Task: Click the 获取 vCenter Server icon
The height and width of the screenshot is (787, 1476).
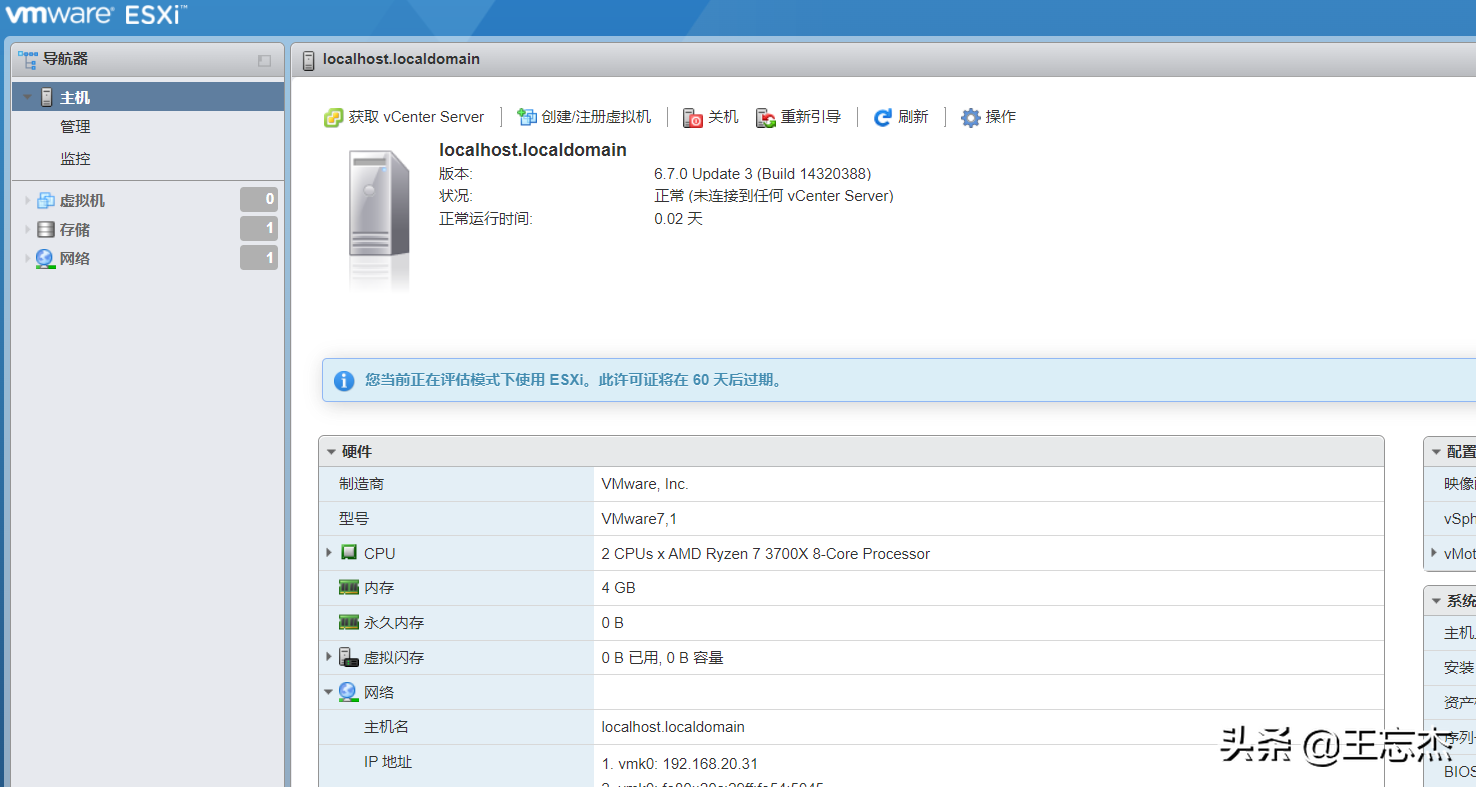Action: click(x=333, y=118)
